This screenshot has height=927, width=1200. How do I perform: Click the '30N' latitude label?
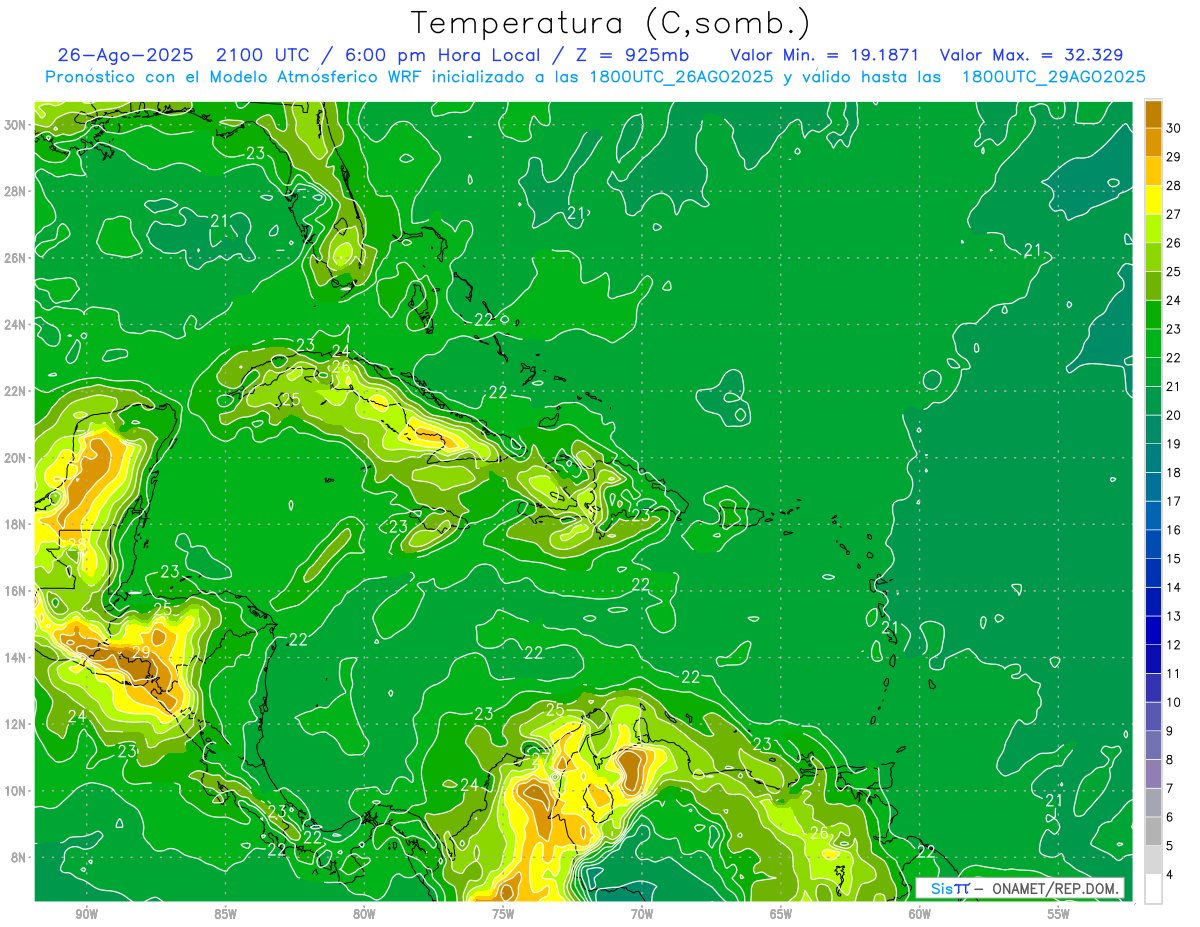(15, 125)
